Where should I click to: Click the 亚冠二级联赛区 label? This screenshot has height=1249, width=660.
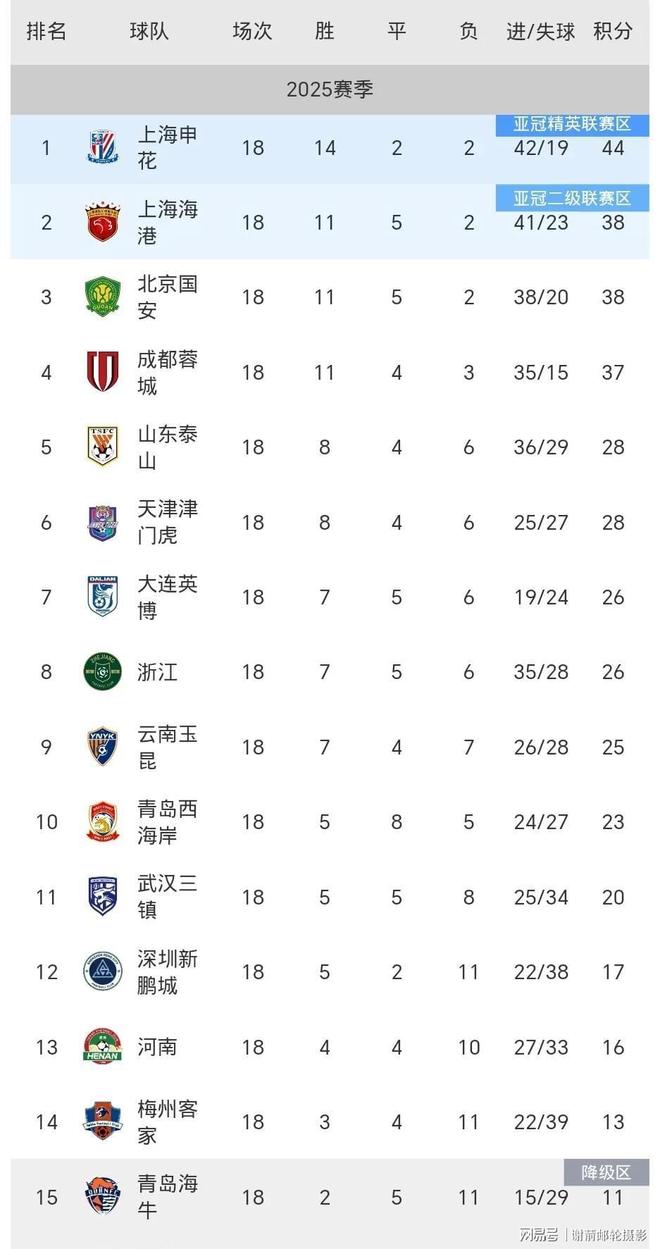(573, 198)
